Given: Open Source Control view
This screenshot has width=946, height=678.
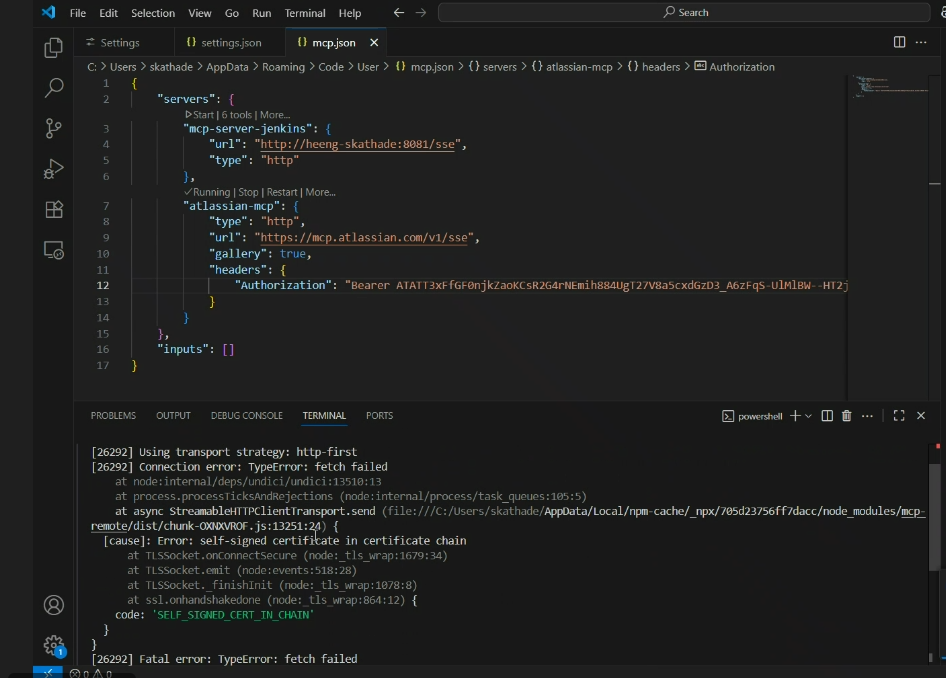Looking at the screenshot, I should tap(53, 128).
